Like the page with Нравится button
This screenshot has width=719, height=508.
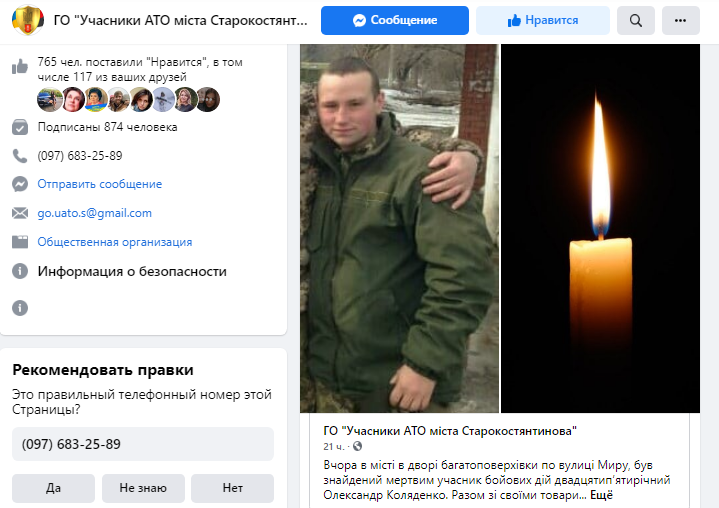[543, 20]
